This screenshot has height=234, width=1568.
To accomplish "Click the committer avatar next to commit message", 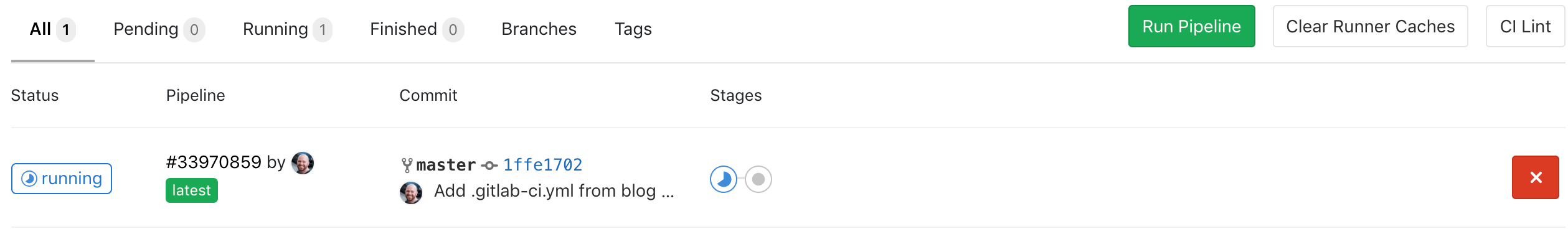I will point(411,192).
